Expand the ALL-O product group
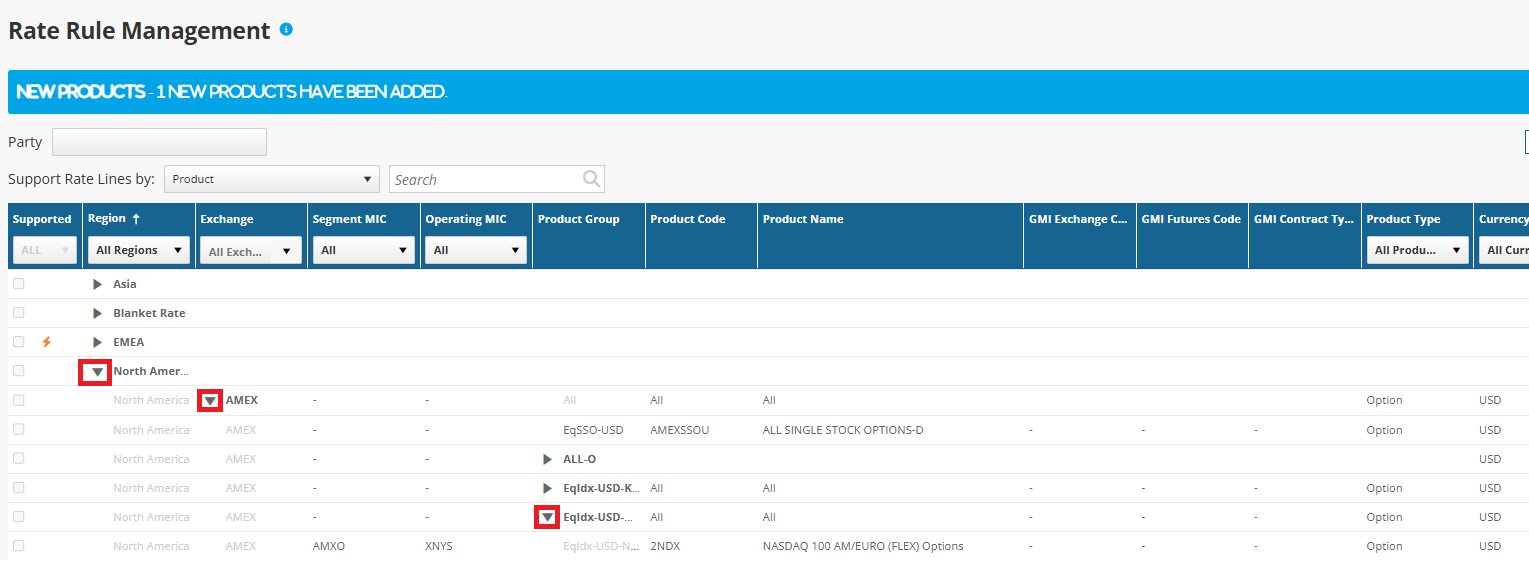The image size is (1529, 576). click(547, 459)
